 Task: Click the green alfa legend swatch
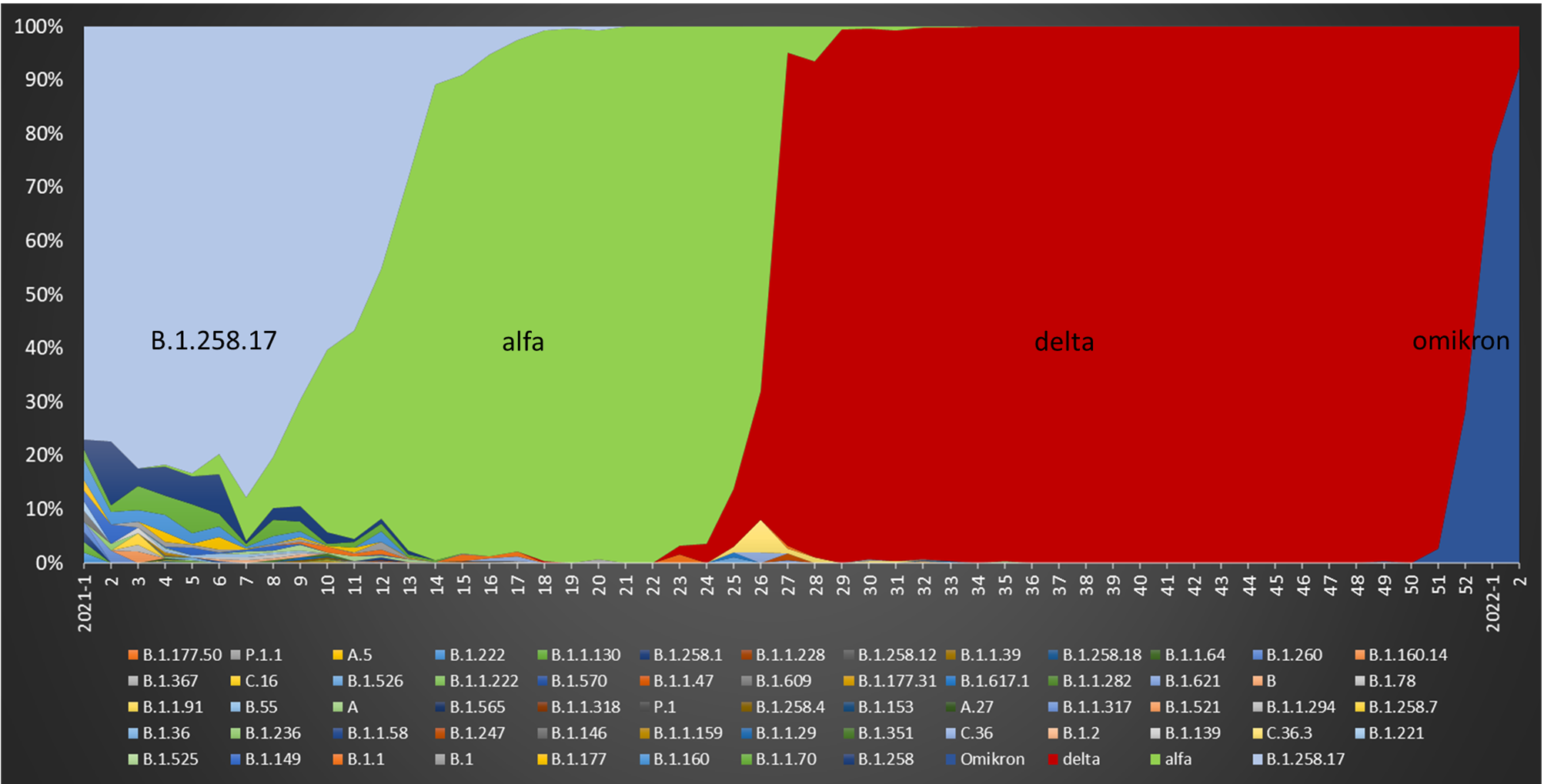pyautogui.click(x=1155, y=759)
